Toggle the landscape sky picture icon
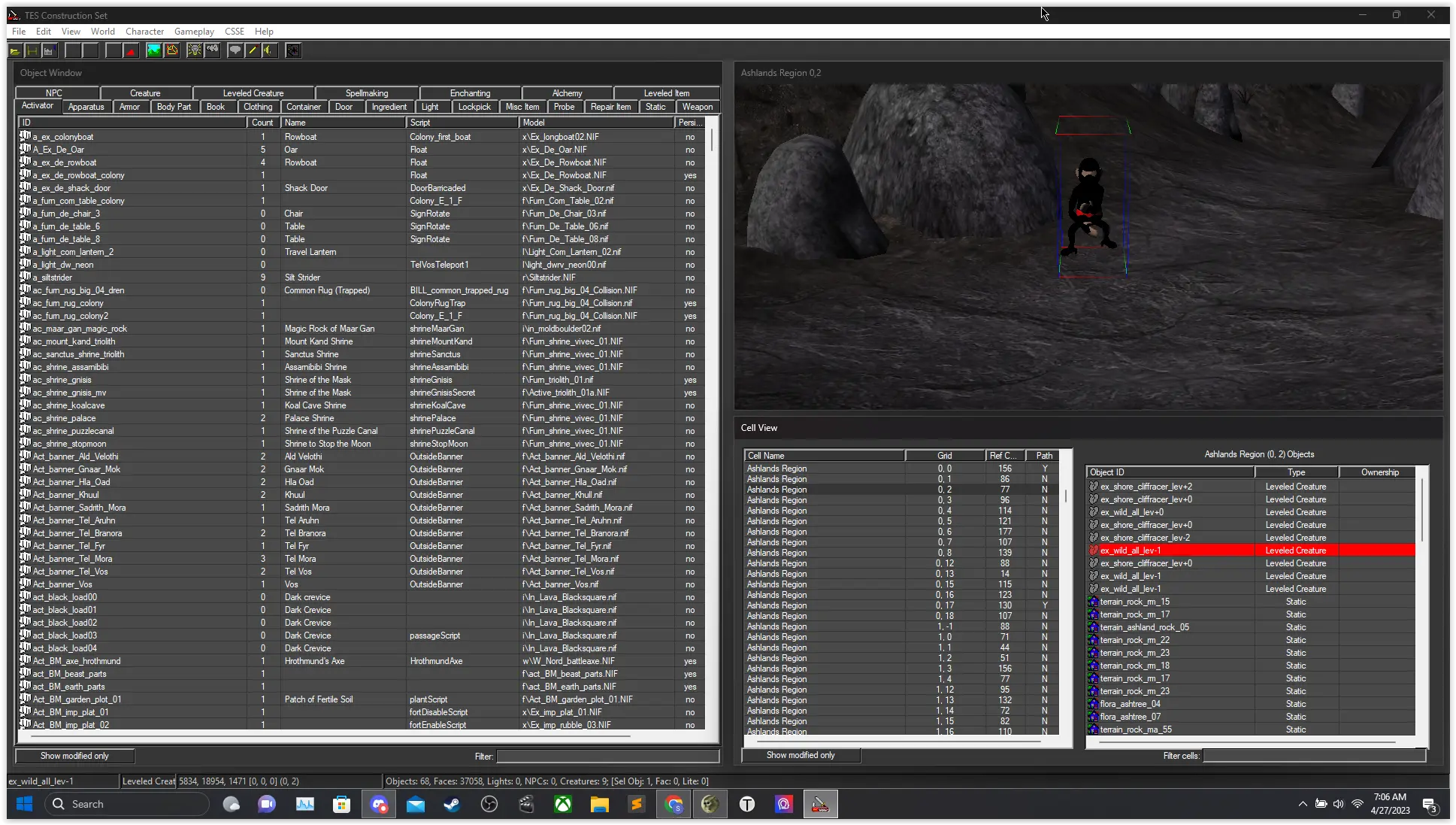 (x=154, y=50)
